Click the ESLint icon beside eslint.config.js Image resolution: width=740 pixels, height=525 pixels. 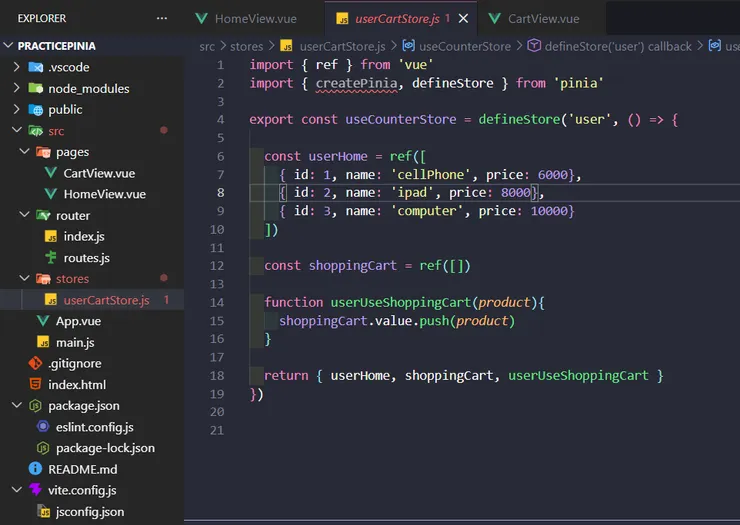point(43,427)
